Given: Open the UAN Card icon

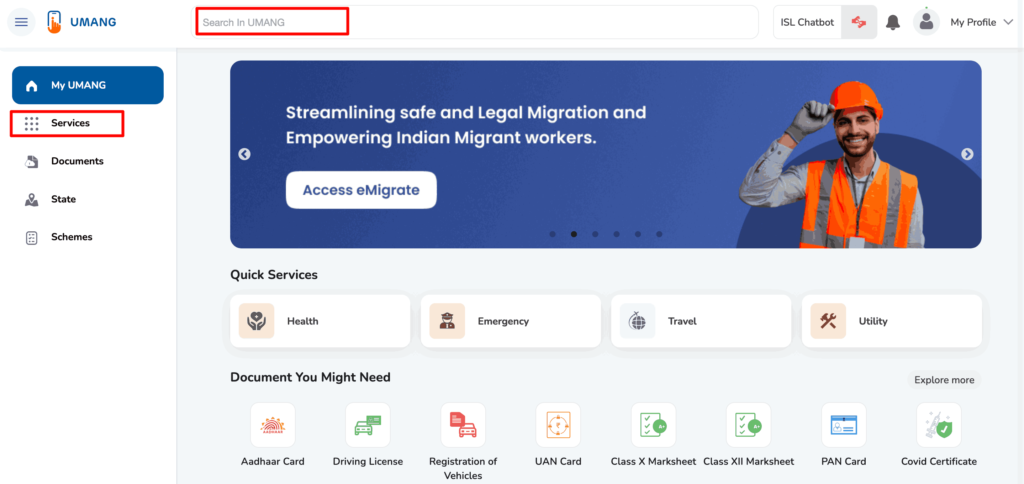Looking at the screenshot, I should click(558, 426).
